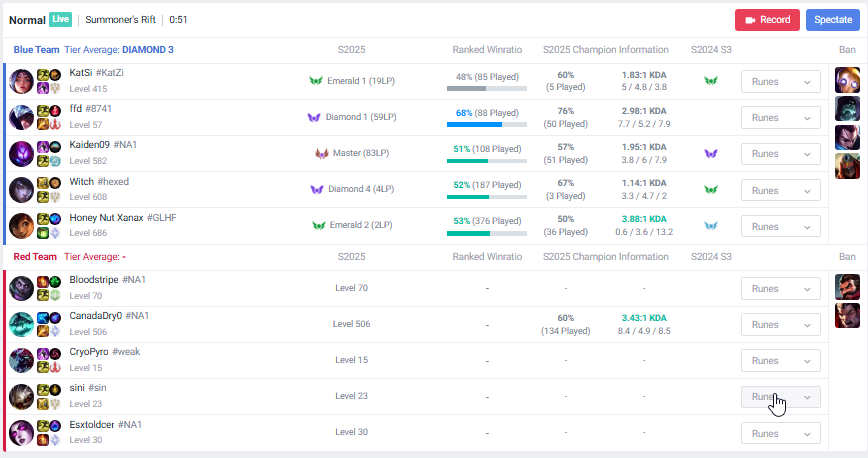Click CanadaDry0's 3.43:1 KDA value

click(644, 318)
